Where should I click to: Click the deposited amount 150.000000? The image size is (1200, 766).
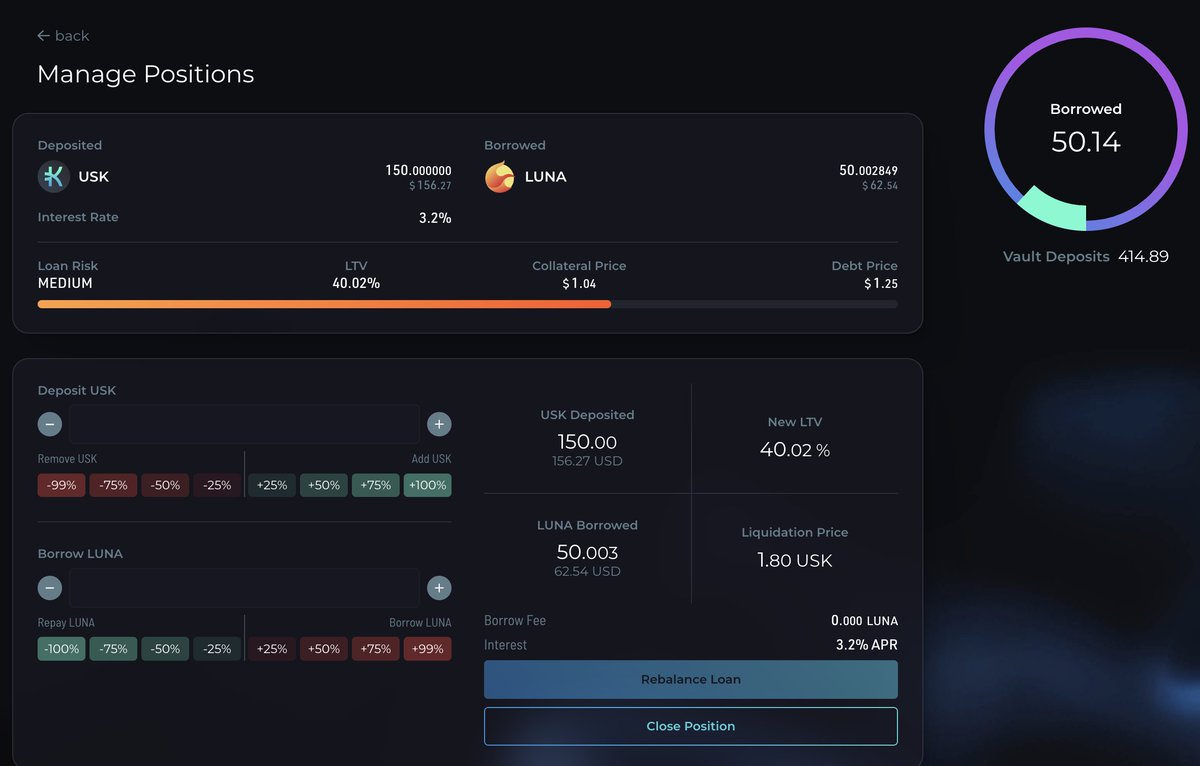point(418,171)
